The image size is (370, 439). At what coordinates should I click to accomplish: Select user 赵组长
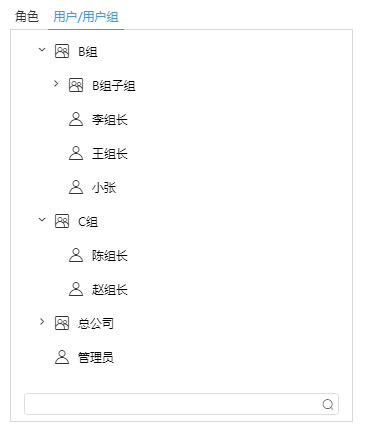pos(110,290)
